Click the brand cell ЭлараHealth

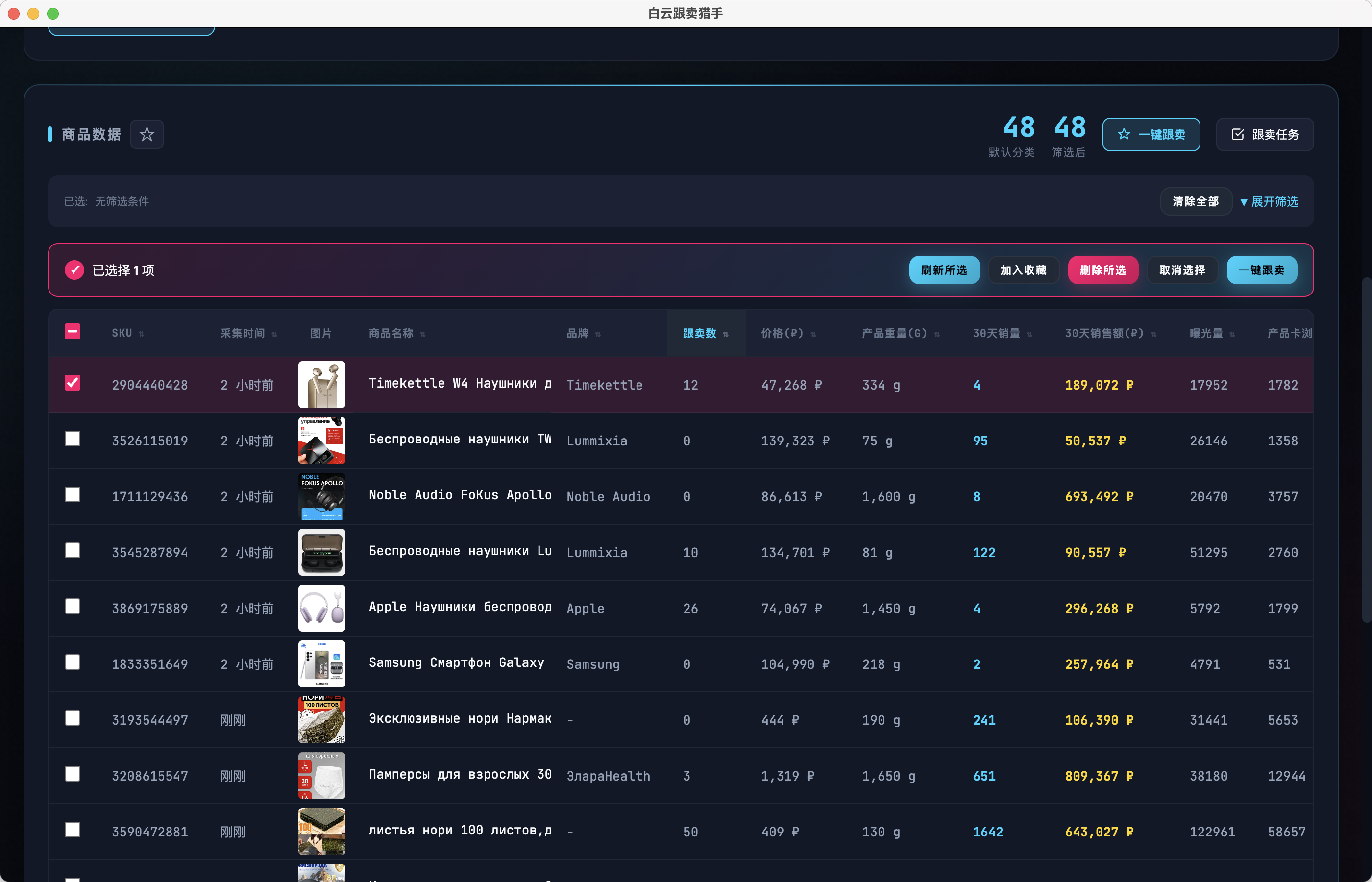coord(608,776)
